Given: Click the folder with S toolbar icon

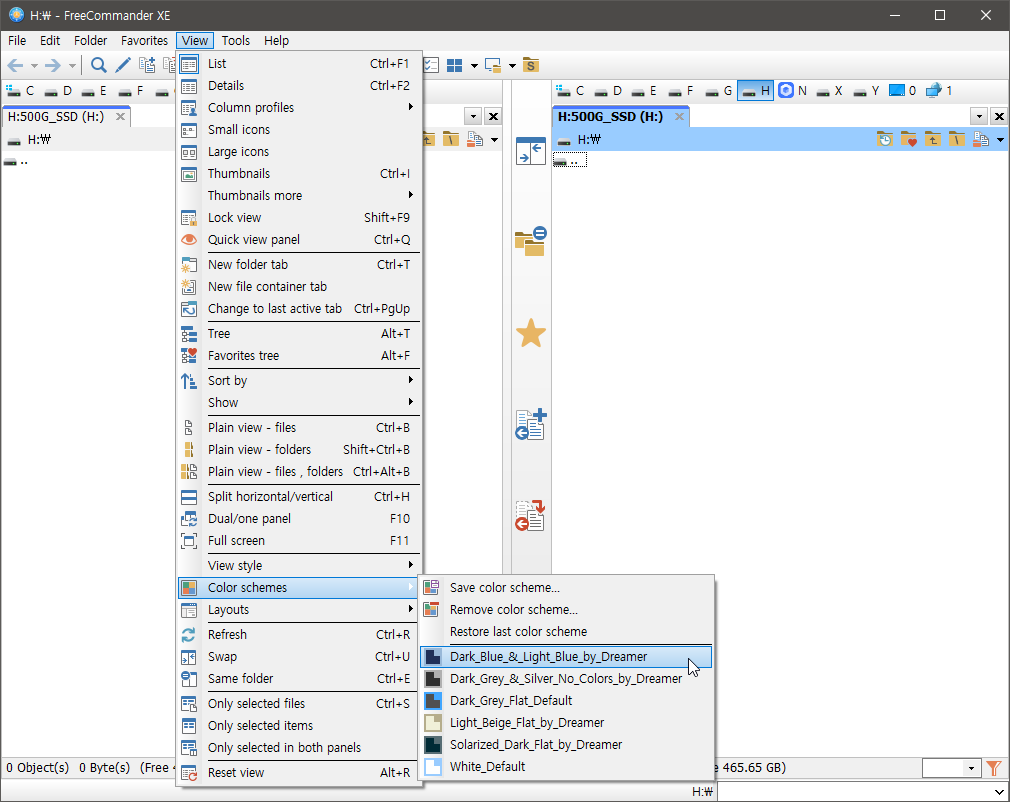Looking at the screenshot, I should (530, 65).
